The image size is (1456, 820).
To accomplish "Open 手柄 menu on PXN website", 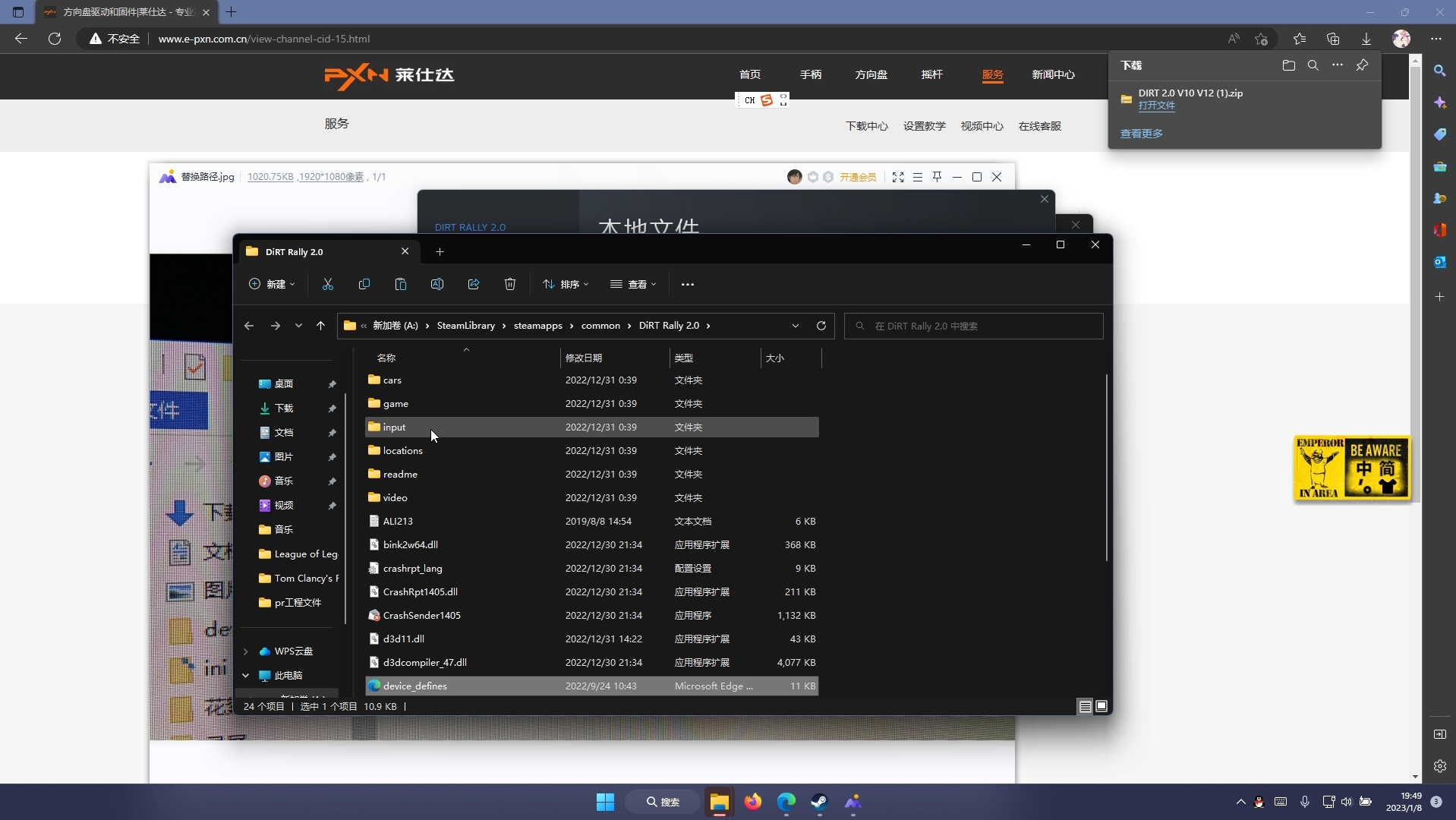I will click(811, 74).
